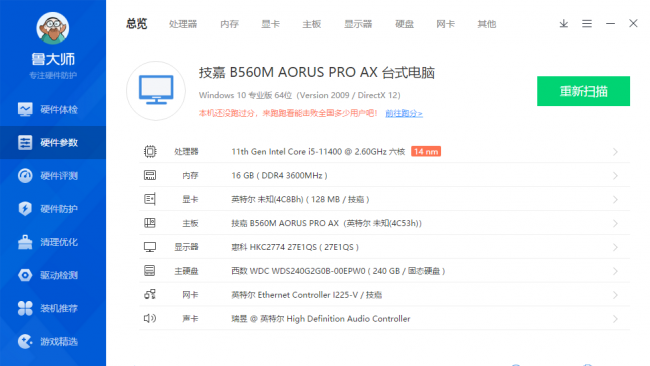Click the High Definition Audio Controller text
650x366 pixels.
(320, 319)
